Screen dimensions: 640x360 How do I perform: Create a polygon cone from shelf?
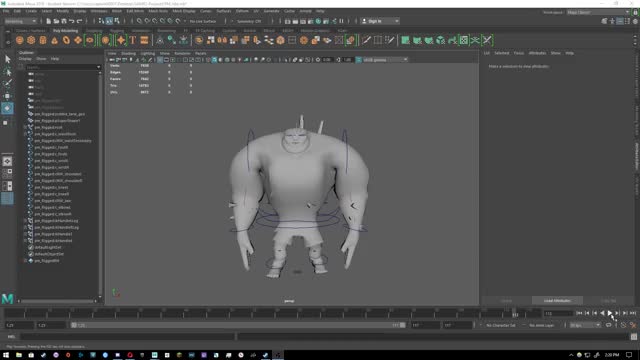point(55,40)
